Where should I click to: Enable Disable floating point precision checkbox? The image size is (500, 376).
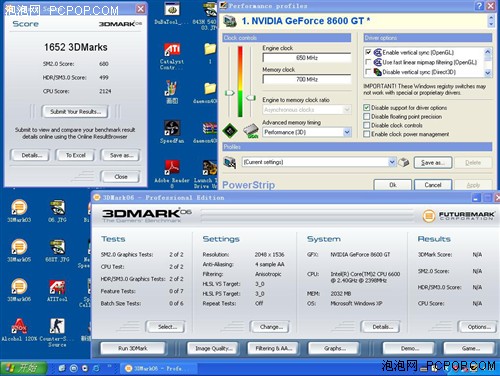(367, 117)
